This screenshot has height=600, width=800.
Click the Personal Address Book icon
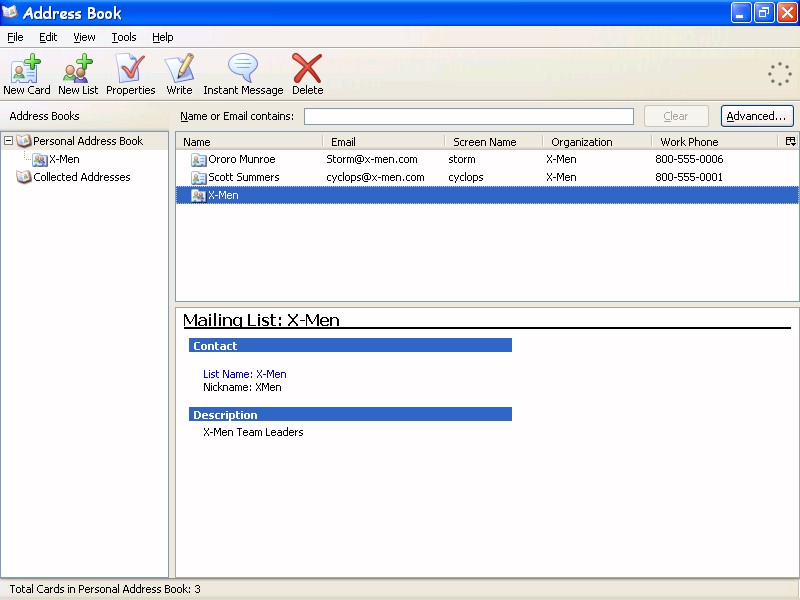pyautogui.click(x=23, y=140)
